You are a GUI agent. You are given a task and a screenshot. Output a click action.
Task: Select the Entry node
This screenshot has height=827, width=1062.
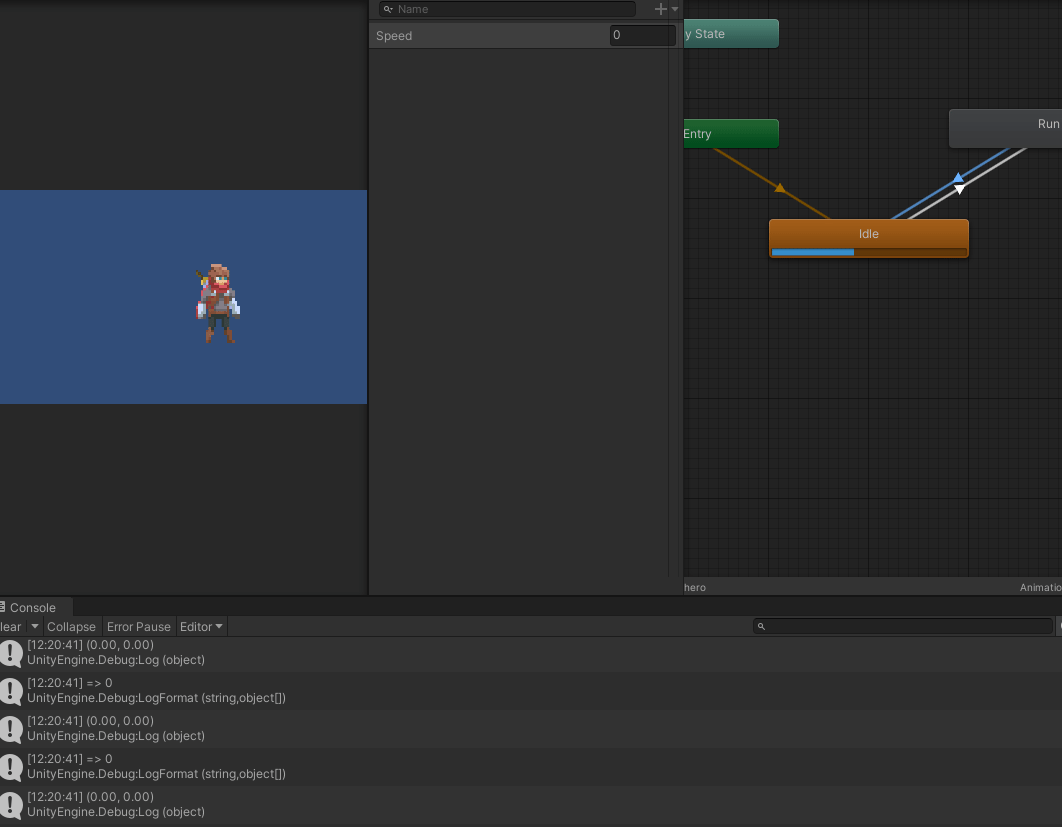tap(731, 133)
